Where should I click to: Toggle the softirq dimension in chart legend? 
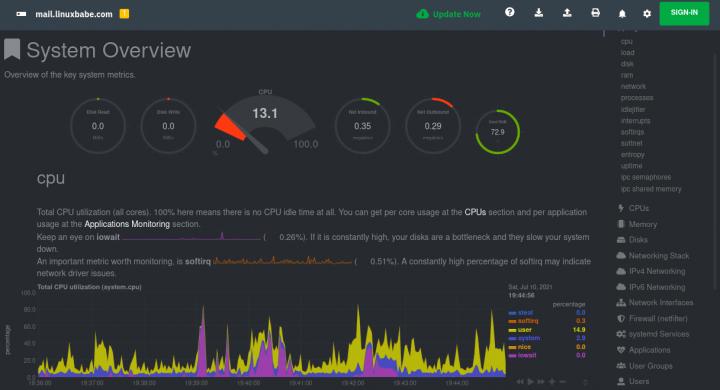tap(528, 321)
